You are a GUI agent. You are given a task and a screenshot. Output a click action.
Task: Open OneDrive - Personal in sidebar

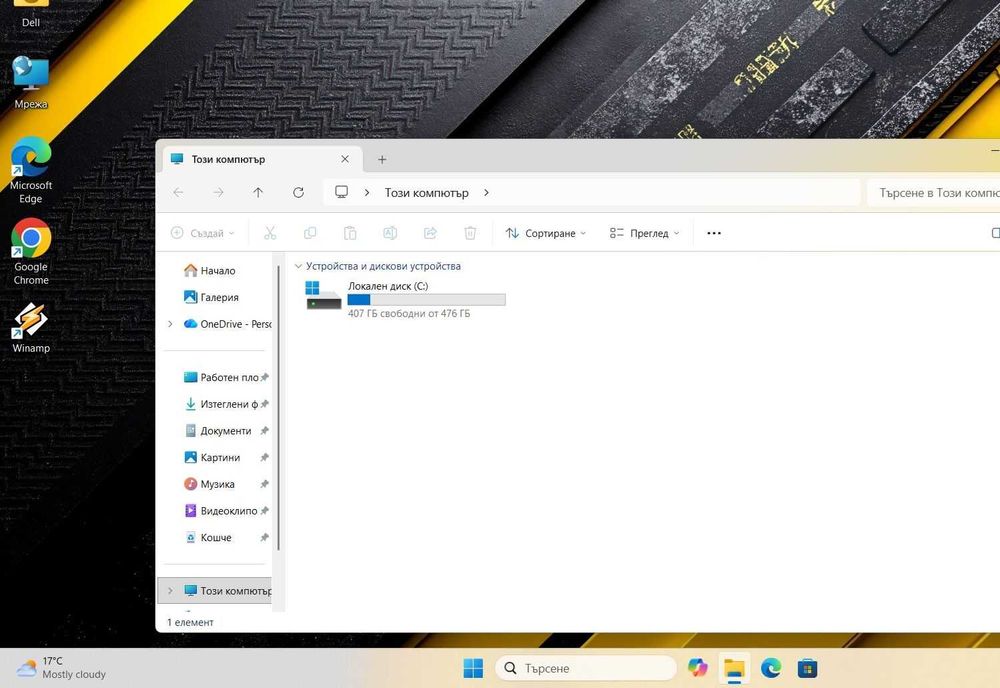pyautogui.click(x=227, y=324)
